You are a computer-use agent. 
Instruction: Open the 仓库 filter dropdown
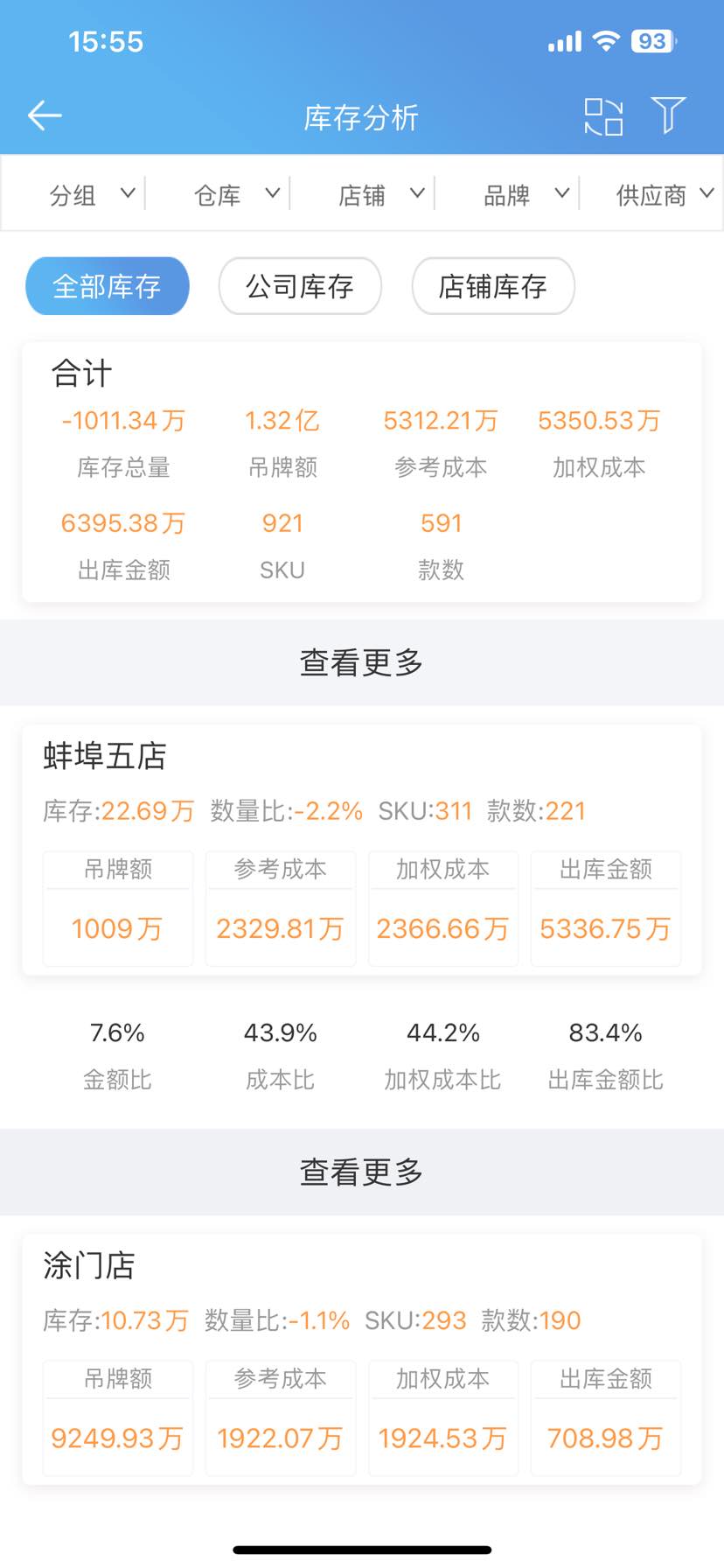pos(235,194)
